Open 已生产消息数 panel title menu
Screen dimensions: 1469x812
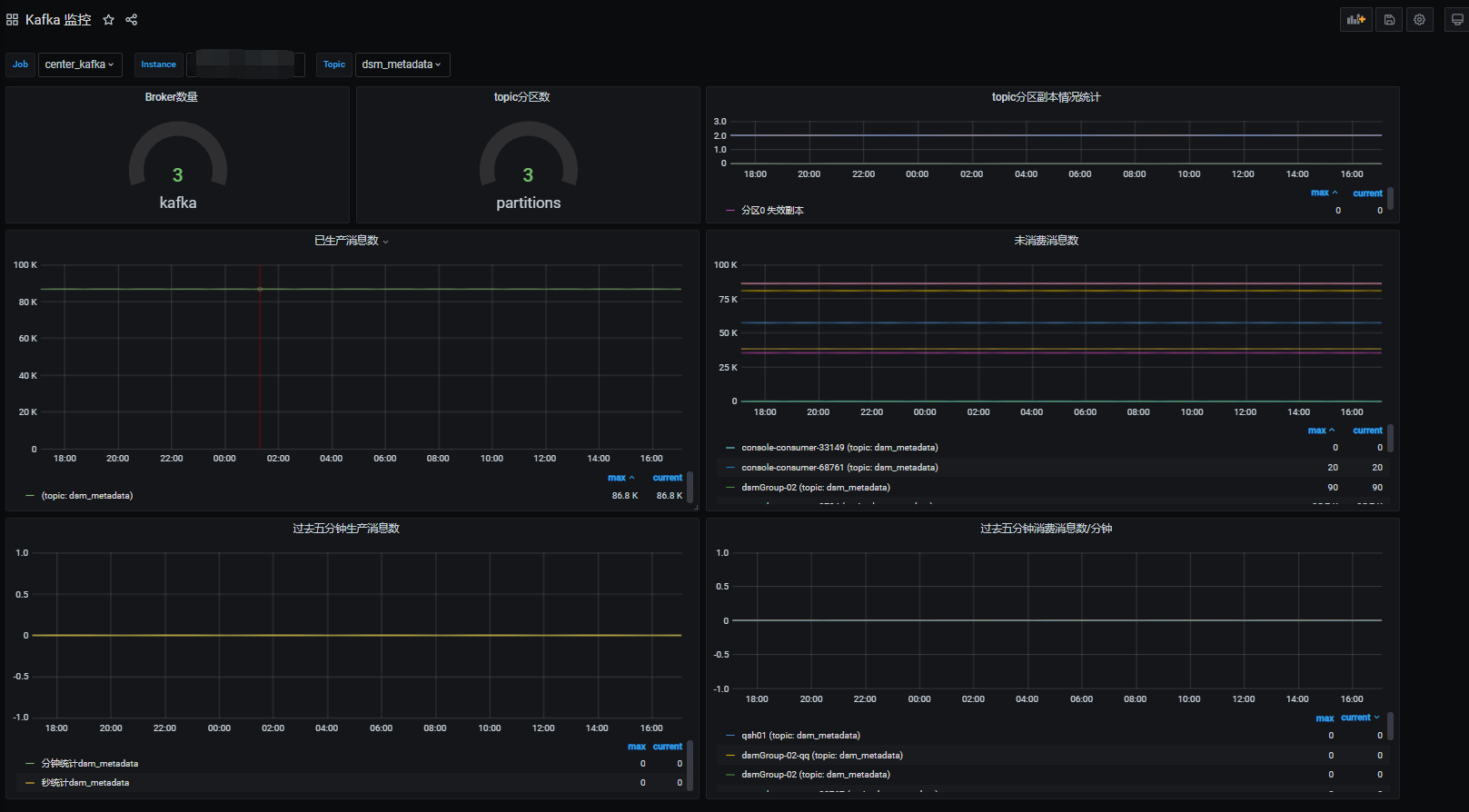(x=352, y=241)
